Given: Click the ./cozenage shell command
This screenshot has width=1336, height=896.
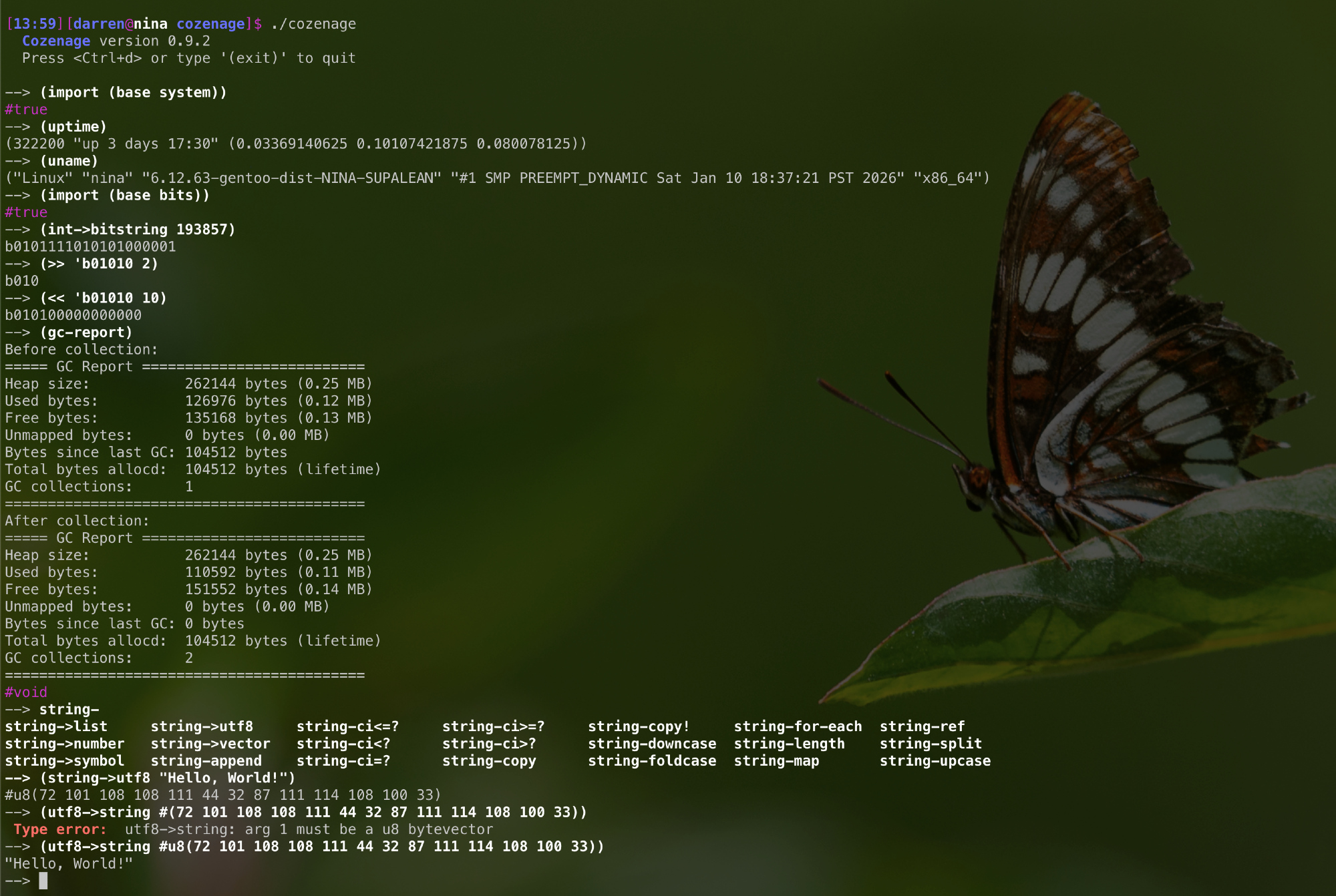Looking at the screenshot, I should pos(313,24).
